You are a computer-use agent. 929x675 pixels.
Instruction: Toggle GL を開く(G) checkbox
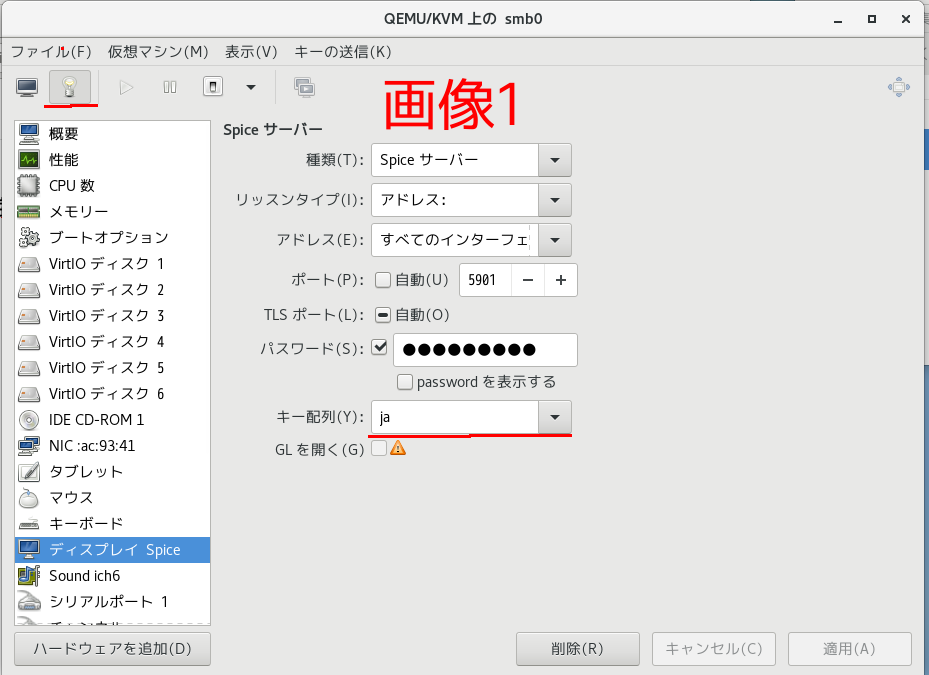[x=379, y=449]
